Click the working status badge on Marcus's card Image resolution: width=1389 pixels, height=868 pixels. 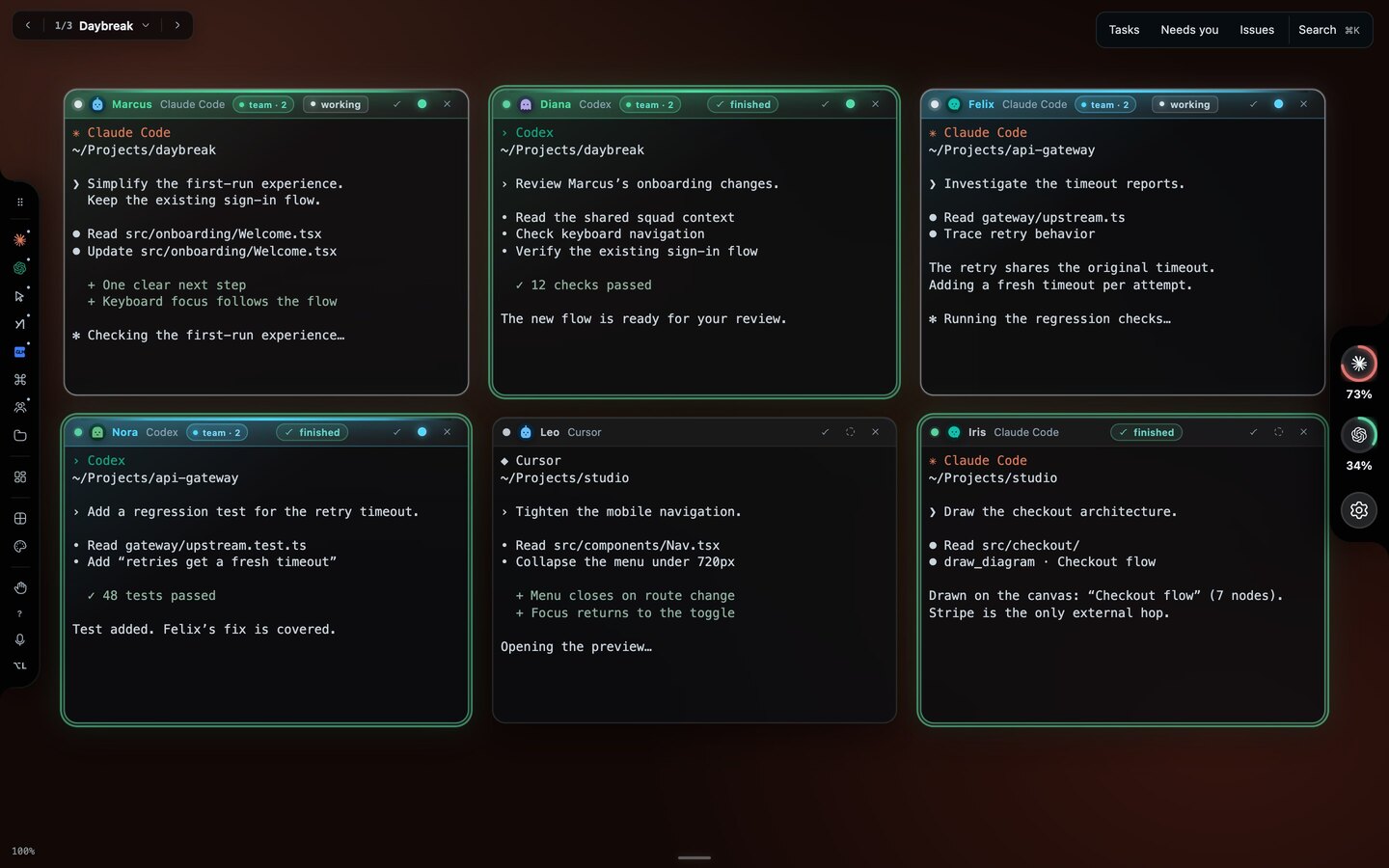coord(336,104)
